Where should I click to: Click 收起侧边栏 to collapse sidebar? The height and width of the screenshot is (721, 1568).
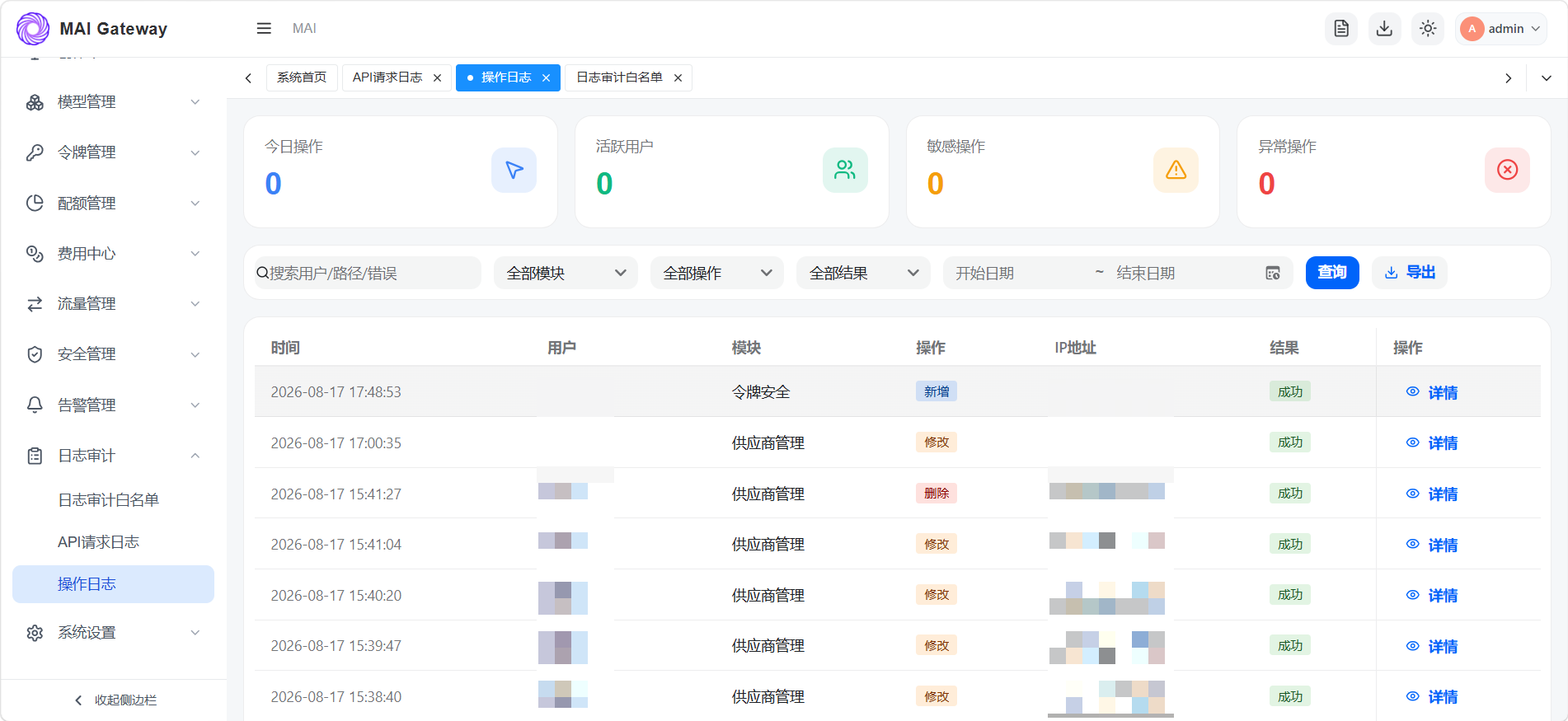click(114, 700)
